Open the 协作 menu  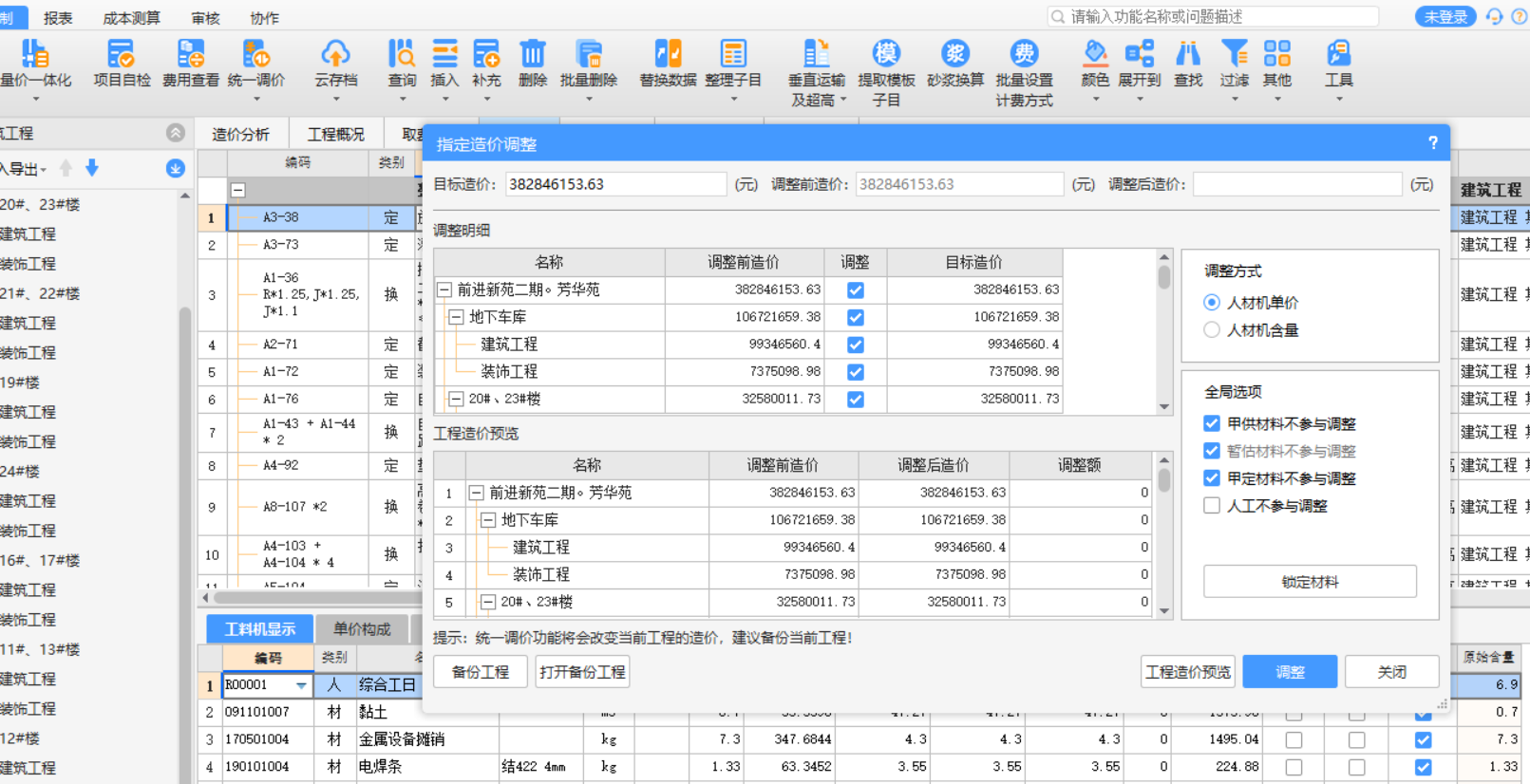tap(264, 18)
